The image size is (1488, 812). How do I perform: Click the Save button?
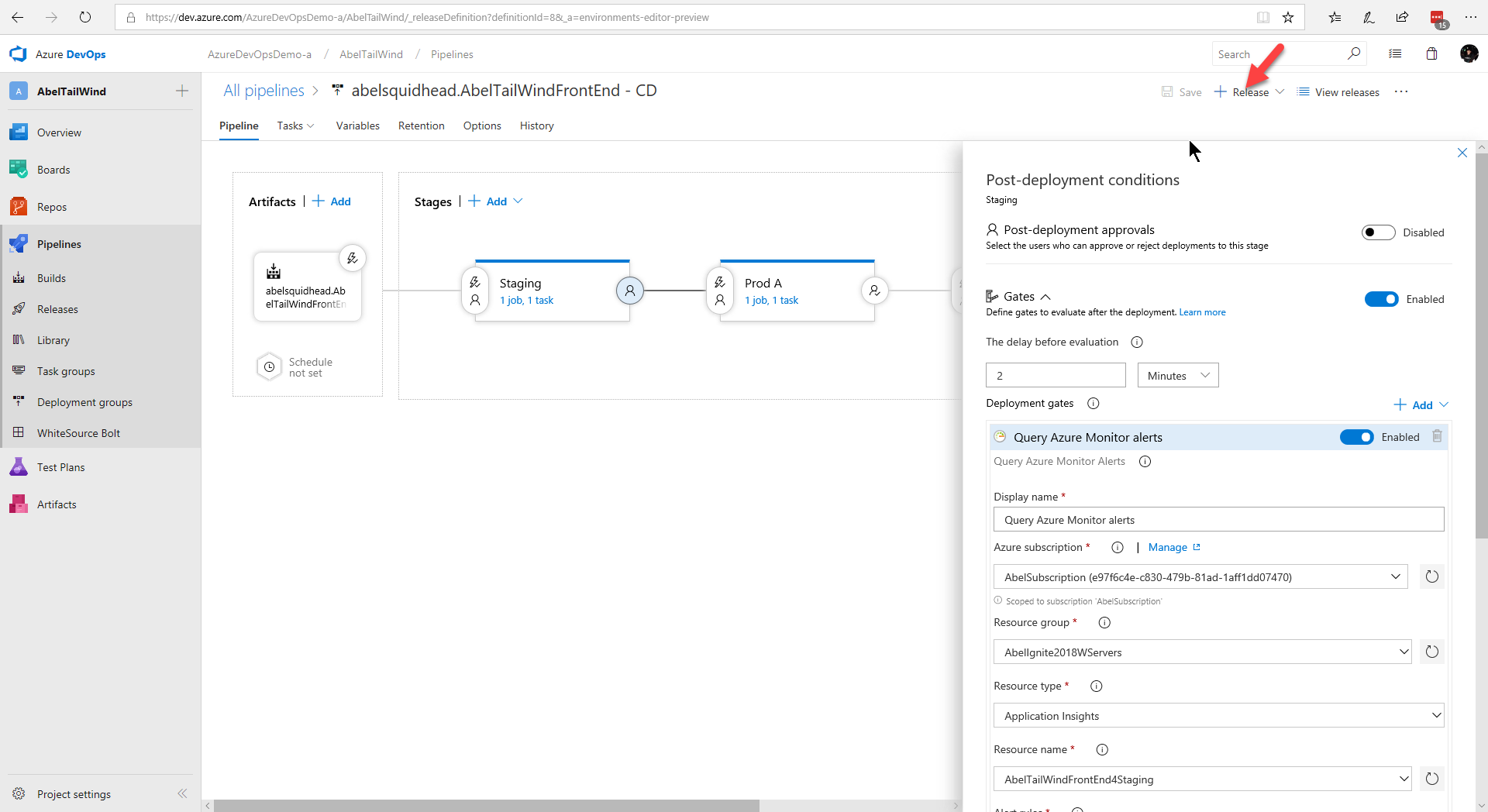[x=1182, y=92]
